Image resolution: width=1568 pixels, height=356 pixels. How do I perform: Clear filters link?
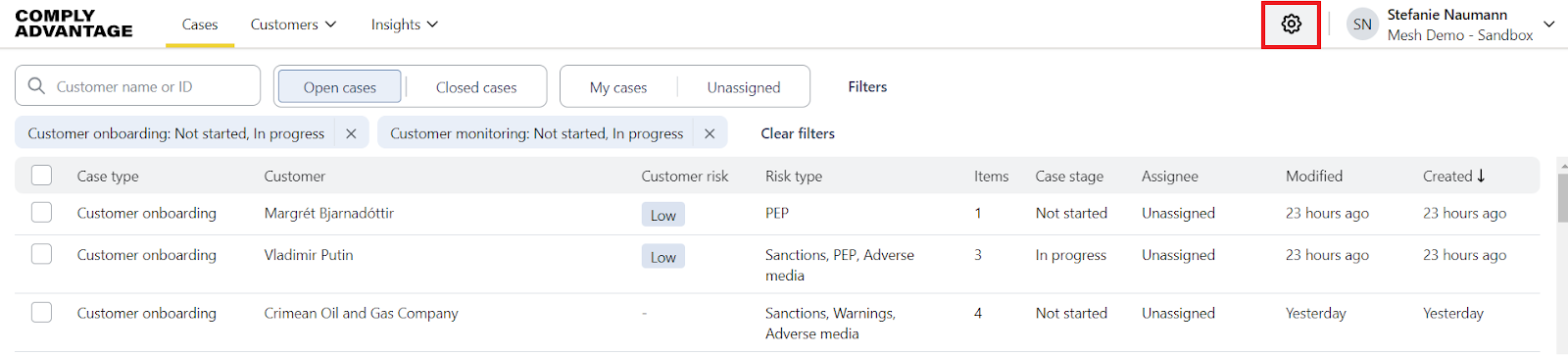point(798,133)
